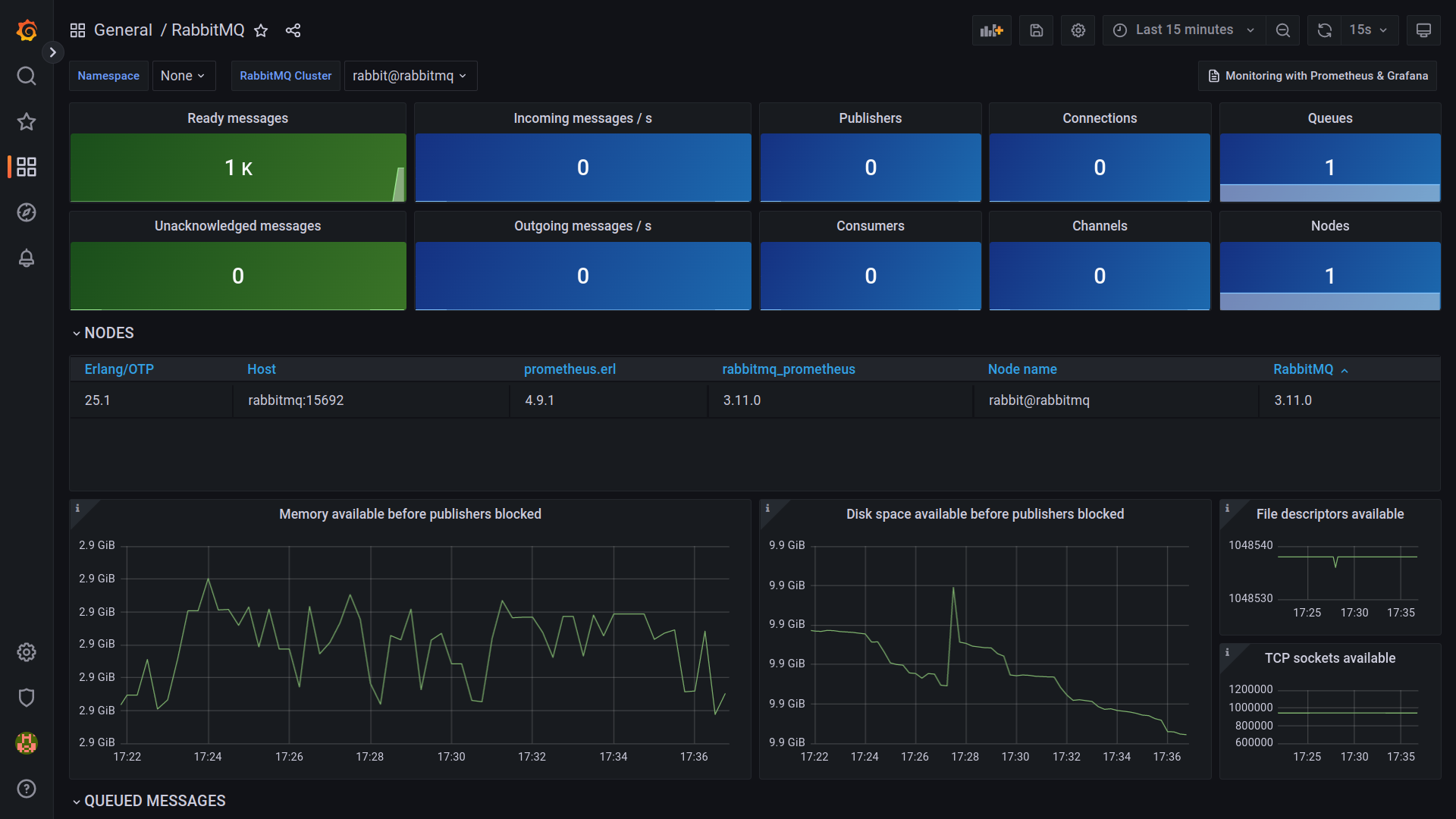Sort table by the RabbitMQ column header

point(1303,369)
